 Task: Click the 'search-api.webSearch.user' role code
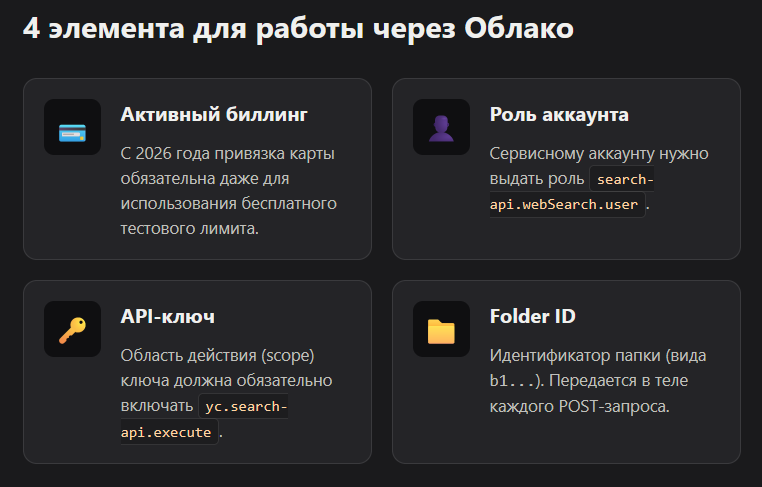point(572,192)
